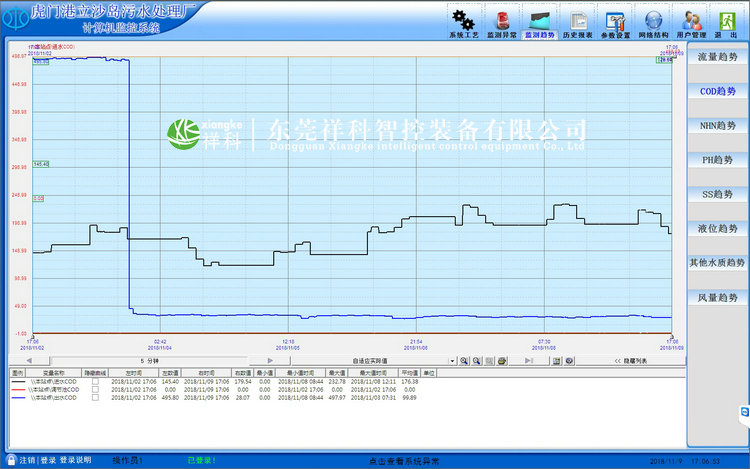Click the 5 分钟 time span bar
This screenshot has height=469, width=750.
click(148, 360)
